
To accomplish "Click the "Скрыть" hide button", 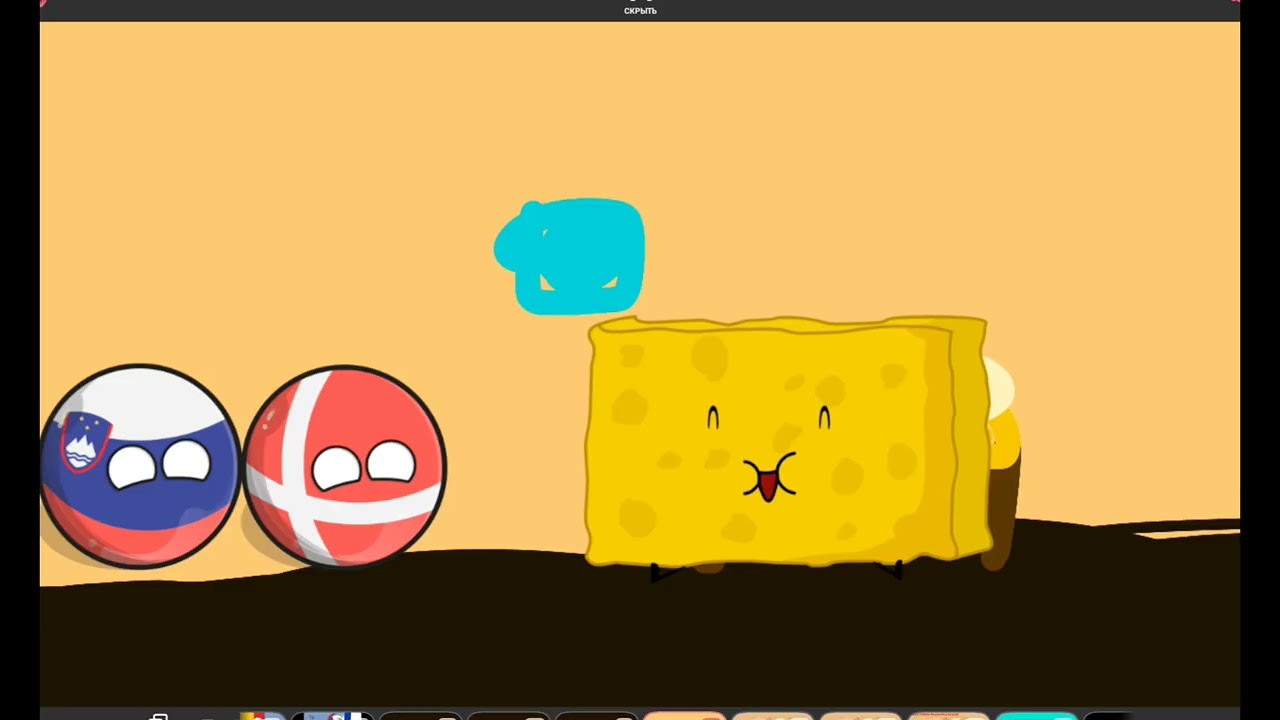I will coord(640,11).
